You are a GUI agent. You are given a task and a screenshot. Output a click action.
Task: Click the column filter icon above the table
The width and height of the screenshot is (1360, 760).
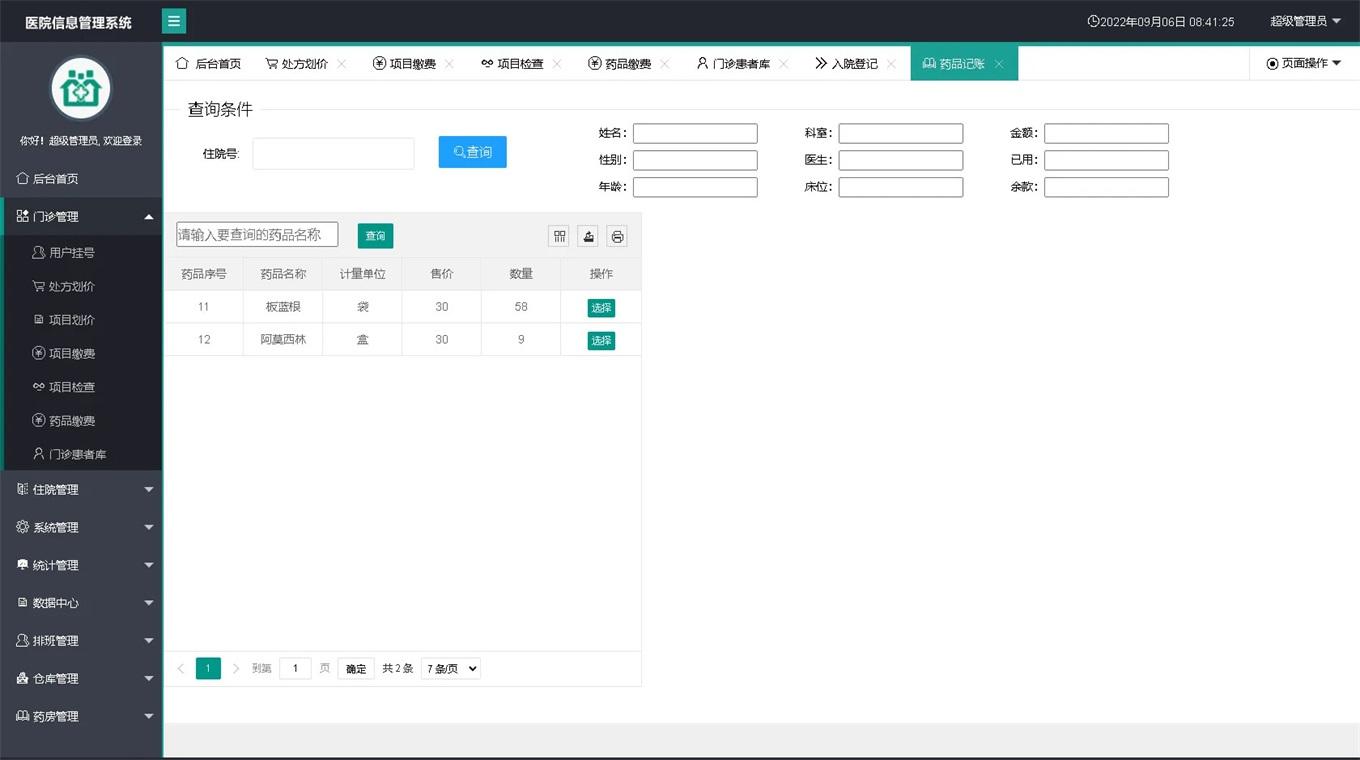(x=560, y=236)
